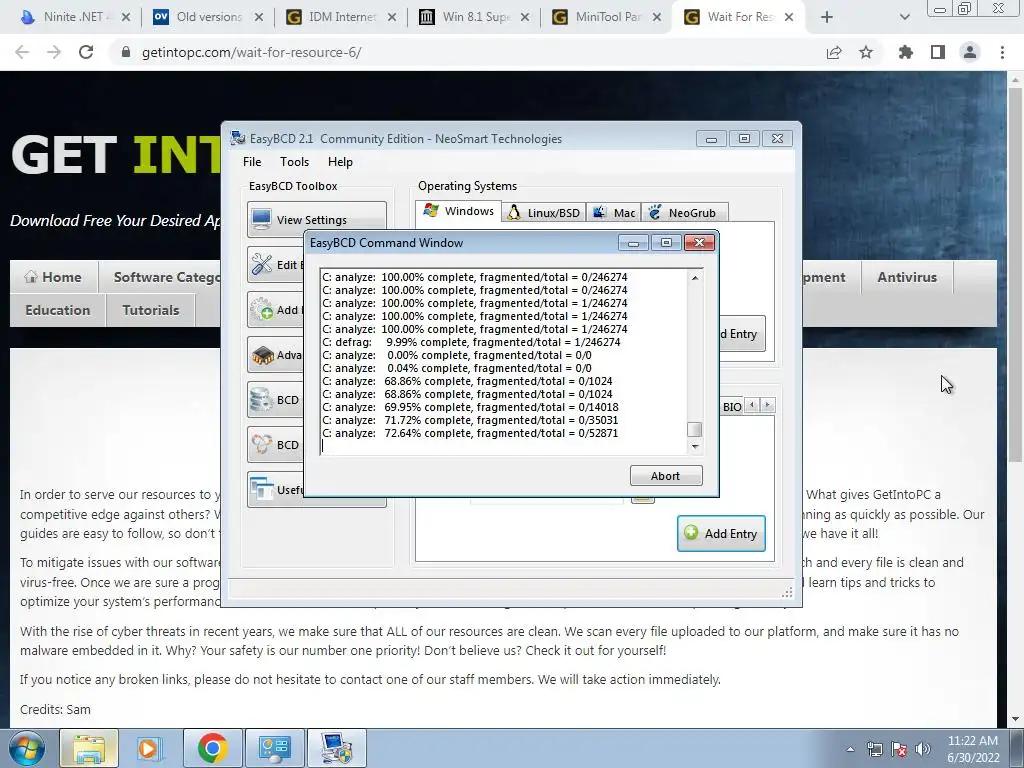Image resolution: width=1024 pixels, height=768 pixels.
Task: Click the View Settings toolbox button
Action: [x=317, y=219]
